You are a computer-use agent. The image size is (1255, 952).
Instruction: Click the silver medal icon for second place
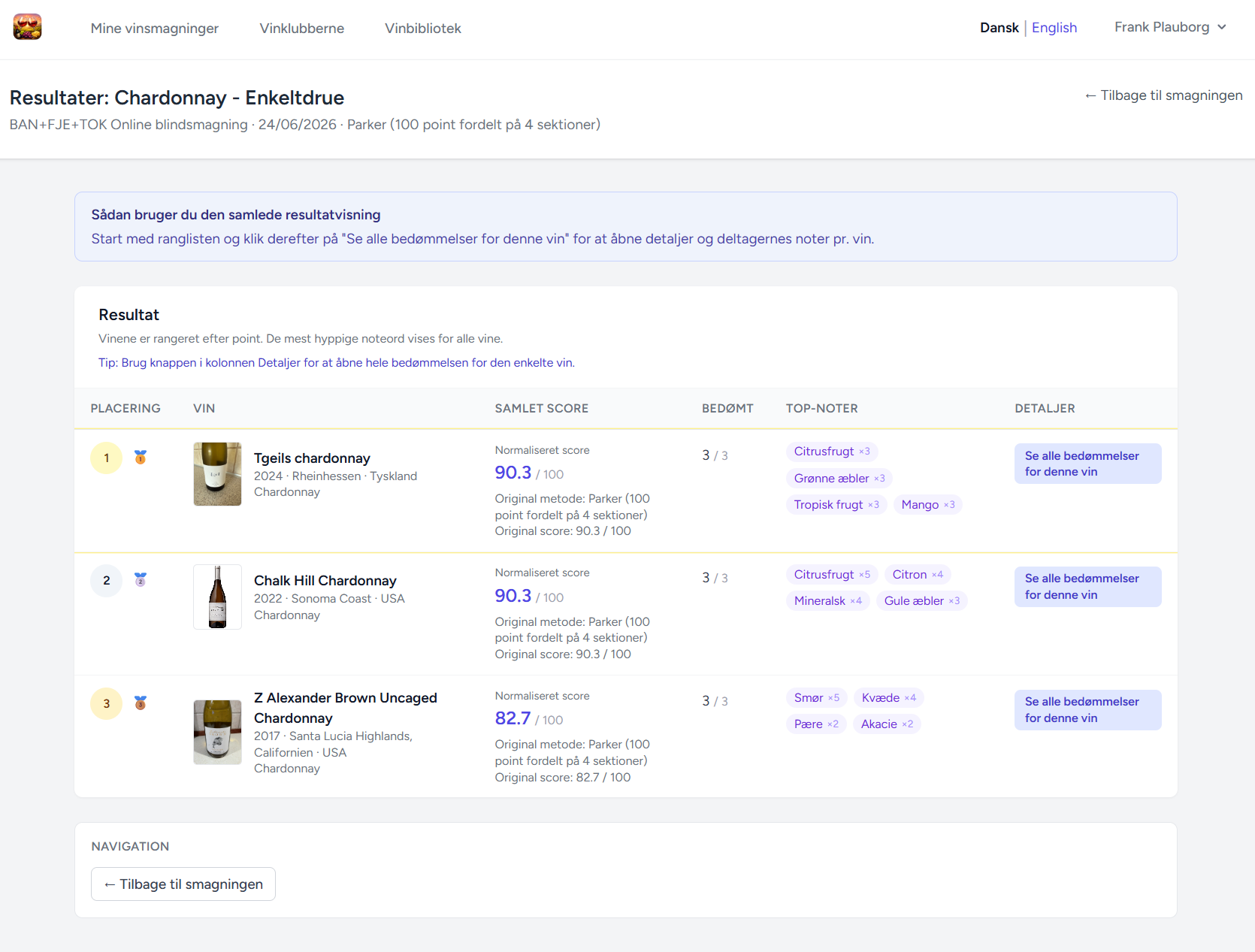pyautogui.click(x=141, y=579)
